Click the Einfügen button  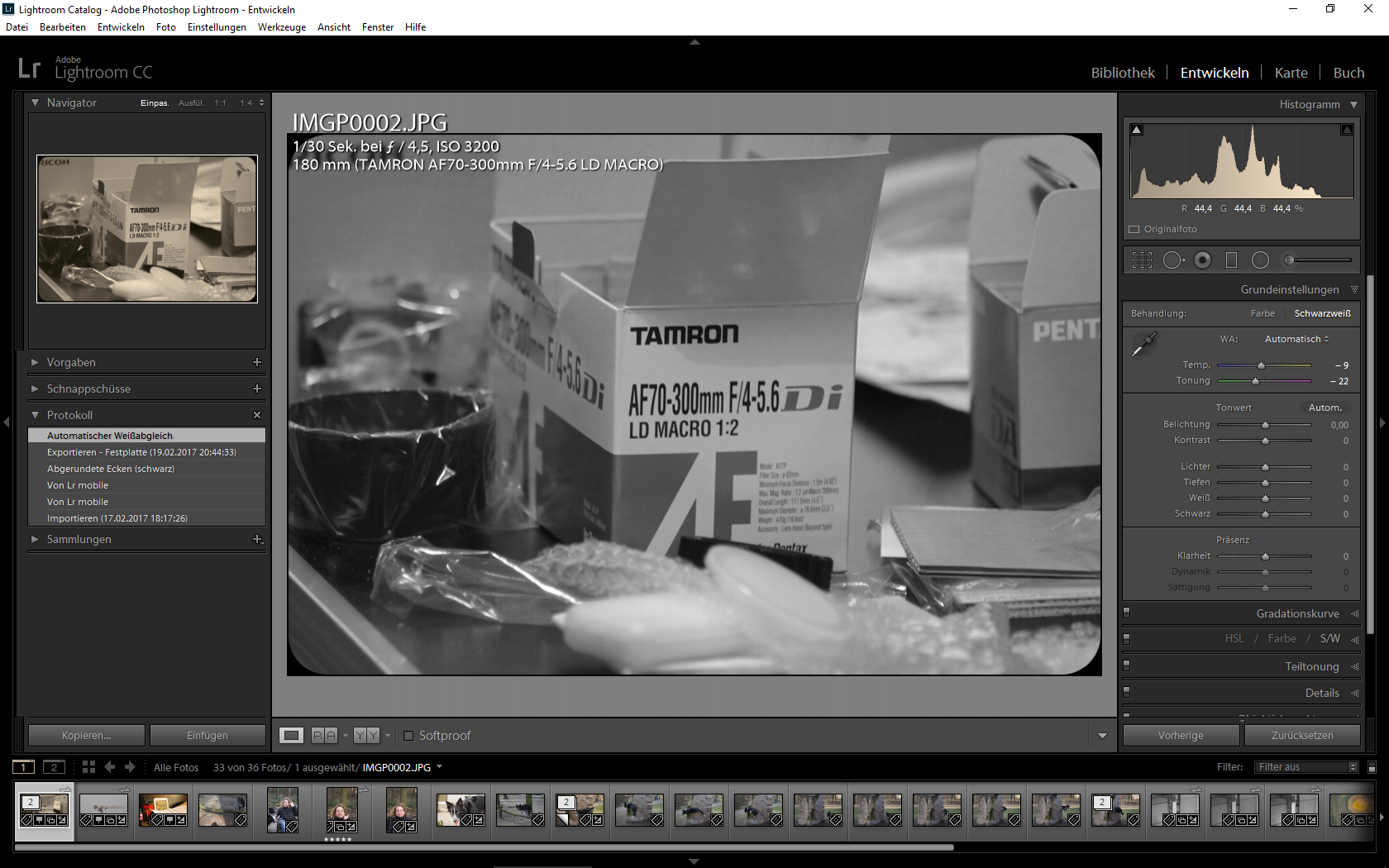coord(208,736)
